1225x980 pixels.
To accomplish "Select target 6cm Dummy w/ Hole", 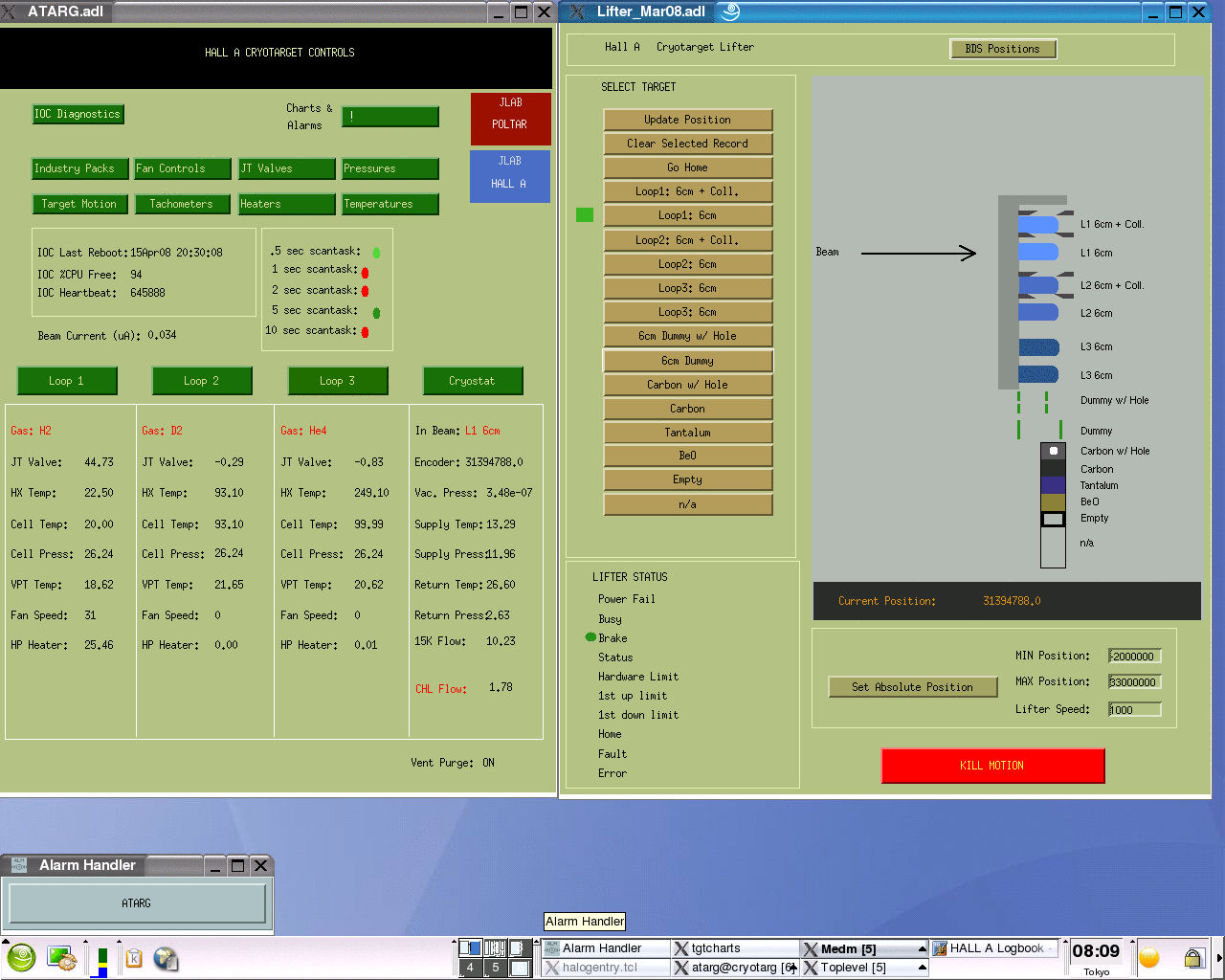I will pyautogui.click(x=688, y=336).
